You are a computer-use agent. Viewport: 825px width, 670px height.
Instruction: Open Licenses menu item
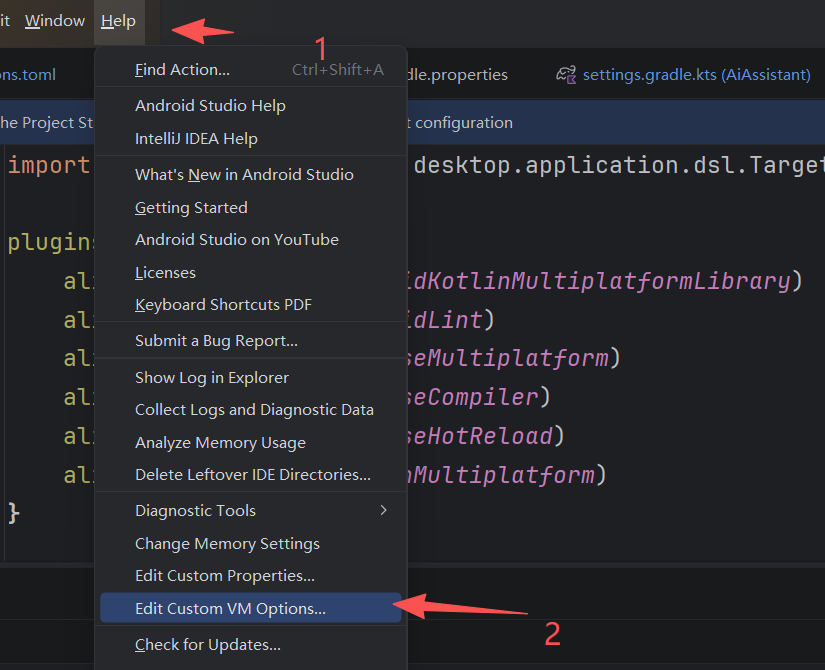(x=251, y=273)
